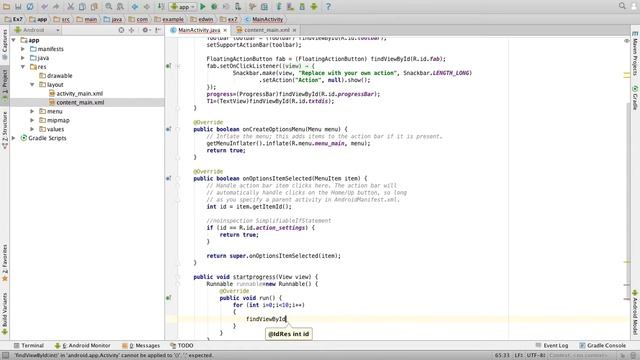640x360 pixels.
Task: Open the AVD Manager icon
Action: [x=290, y=7]
